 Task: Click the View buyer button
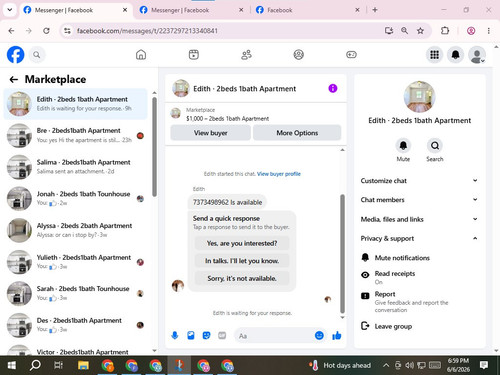[210, 133]
